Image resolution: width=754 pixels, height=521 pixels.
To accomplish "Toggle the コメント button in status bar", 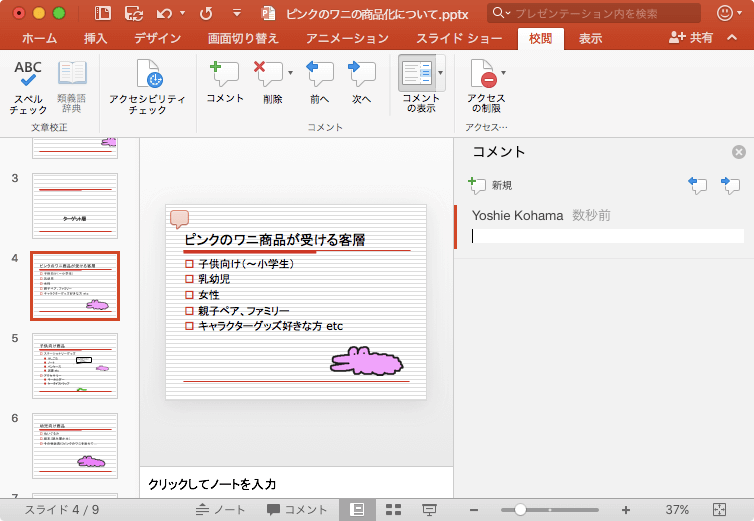I will (x=297, y=509).
